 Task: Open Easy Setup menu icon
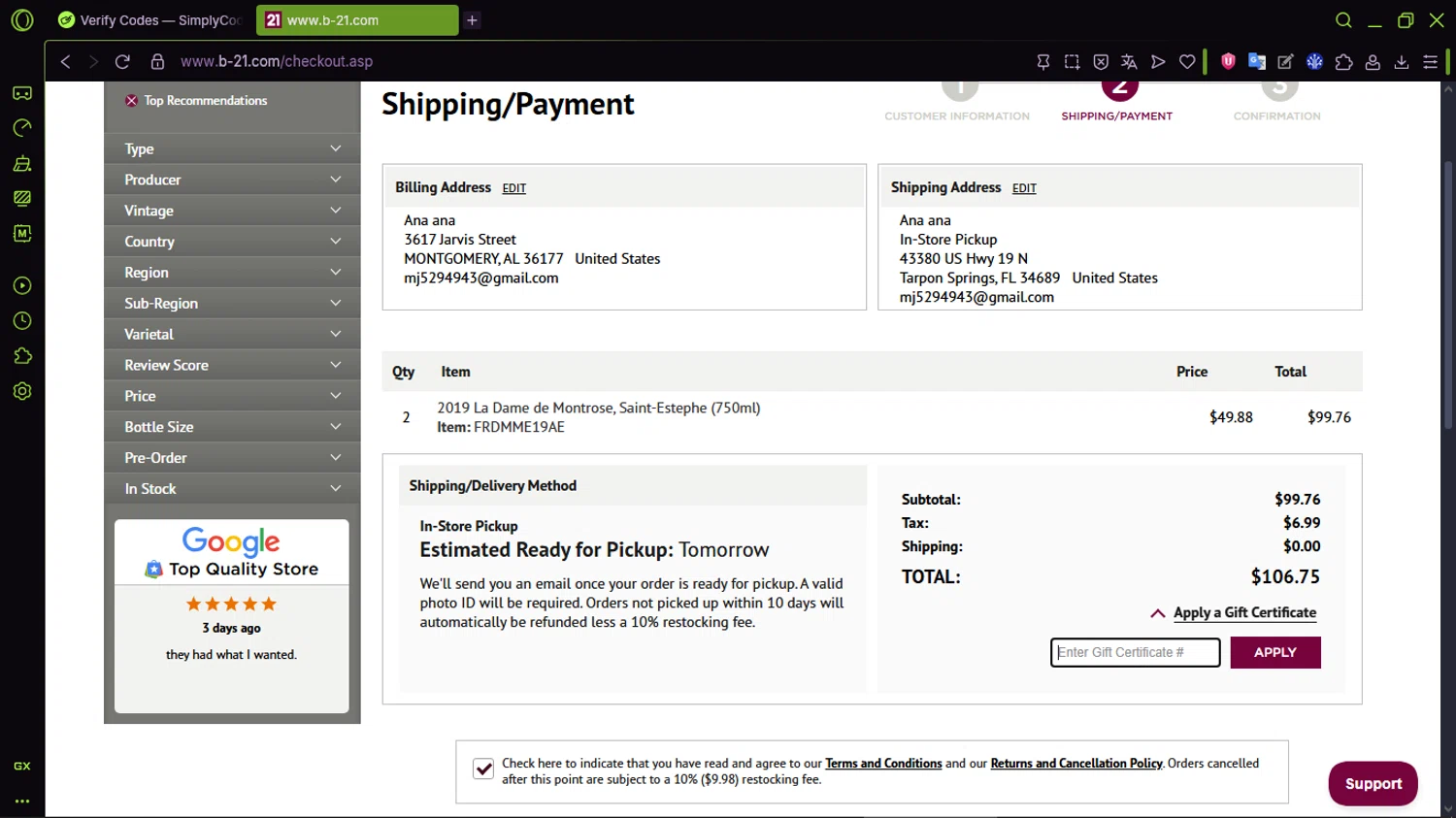(1431, 61)
